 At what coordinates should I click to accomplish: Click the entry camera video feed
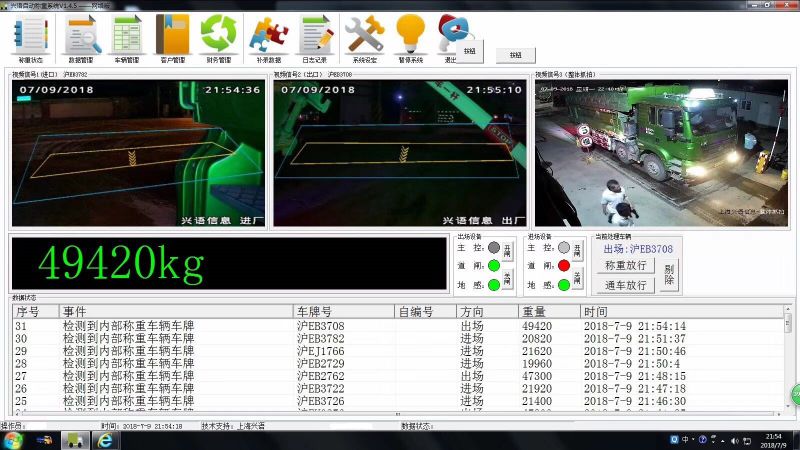pyautogui.click(x=138, y=153)
